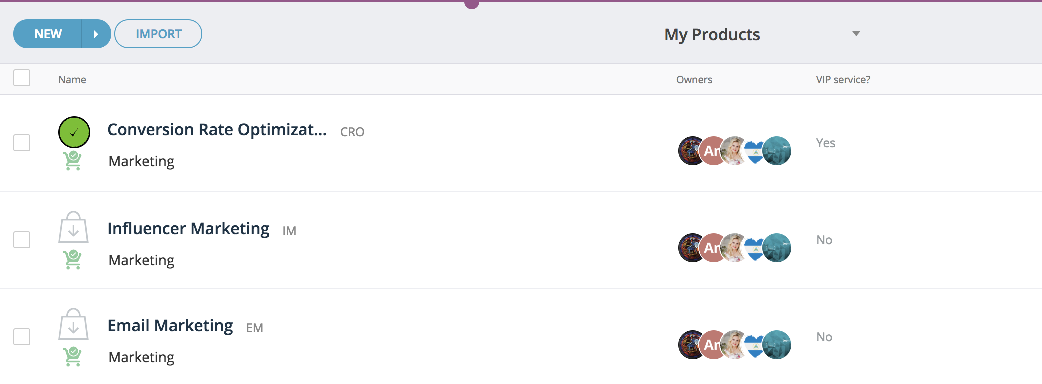The height and width of the screenshot is (384, 1042).
Task: Sort by the Name column header
Action: pyautogui.click(x=72, y=80)
